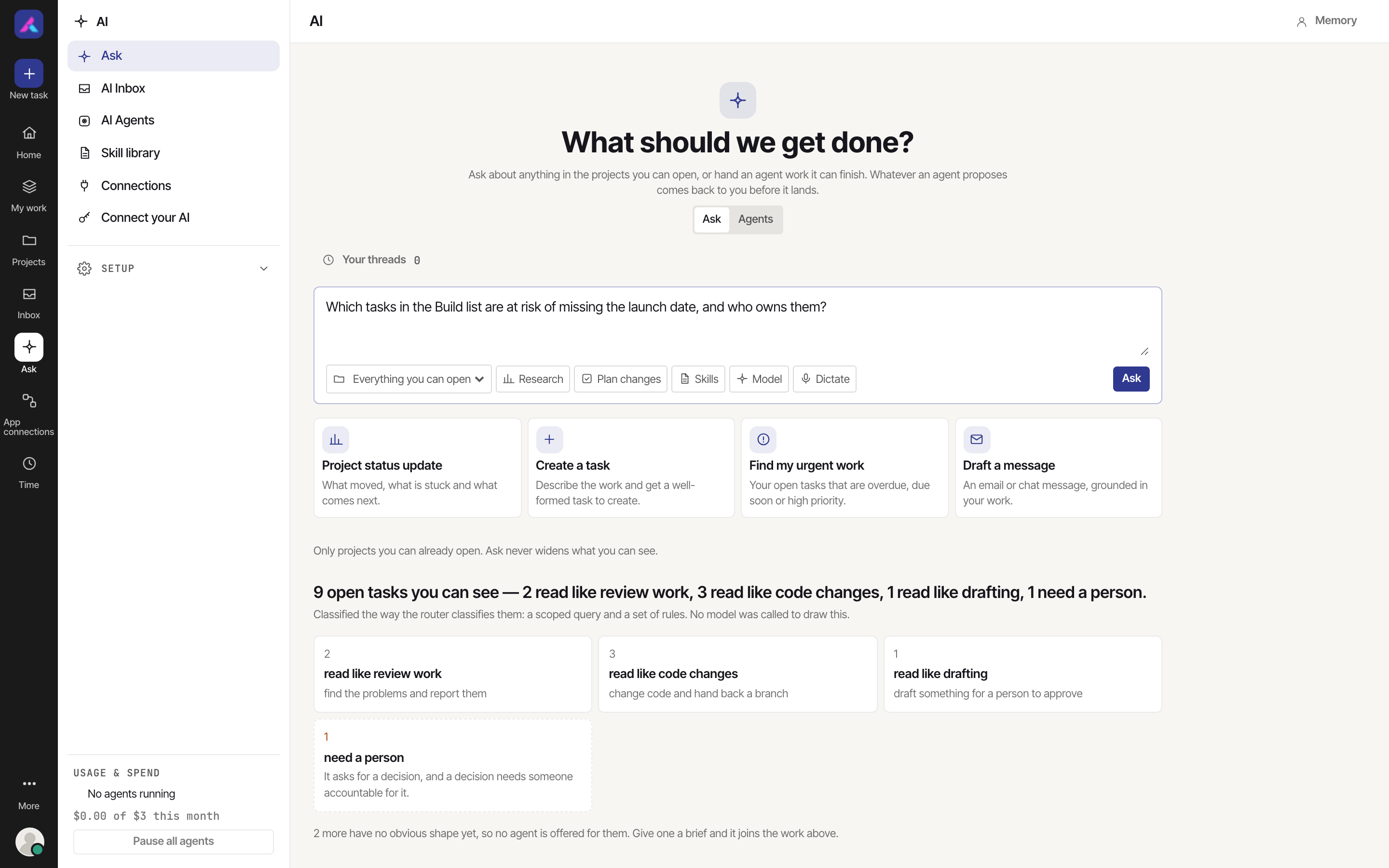Open Inbox in the rail
This screenshot has width=1389, height=868.
(29, 303)
